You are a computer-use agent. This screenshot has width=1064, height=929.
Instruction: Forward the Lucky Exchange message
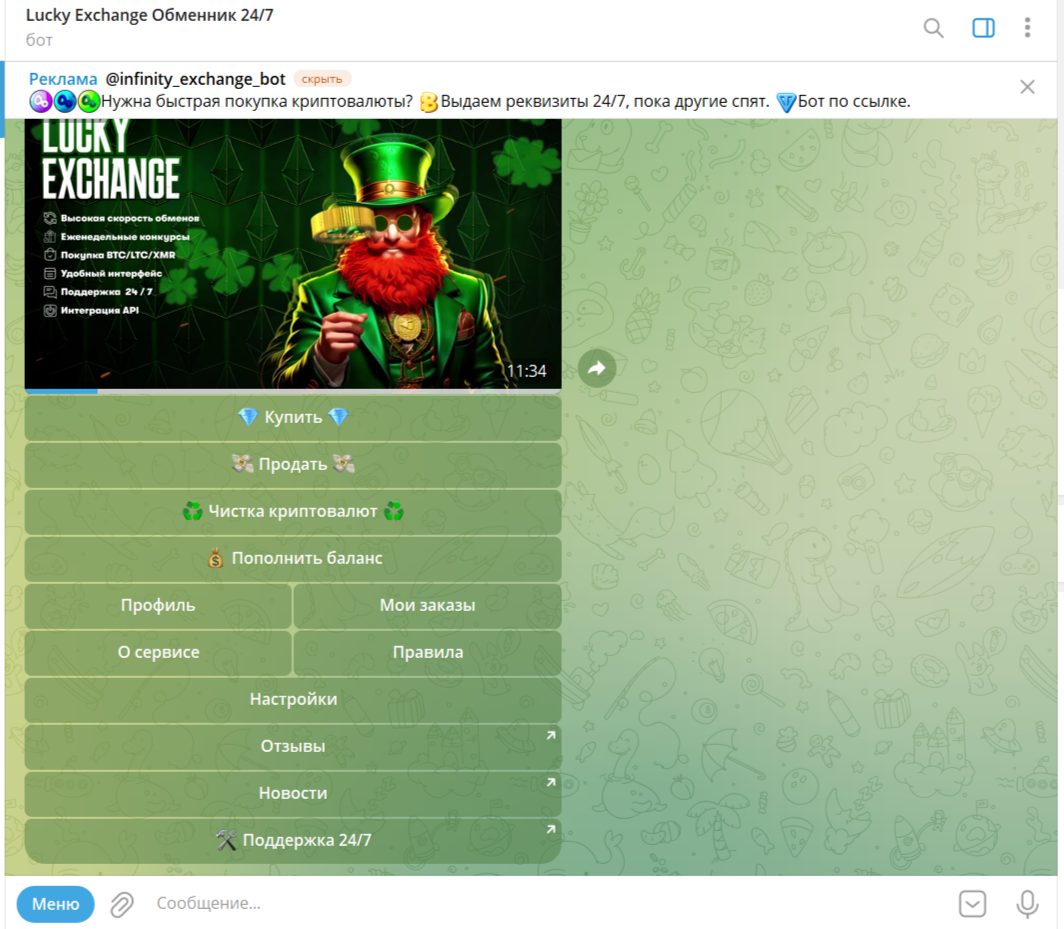coord(596,368)
